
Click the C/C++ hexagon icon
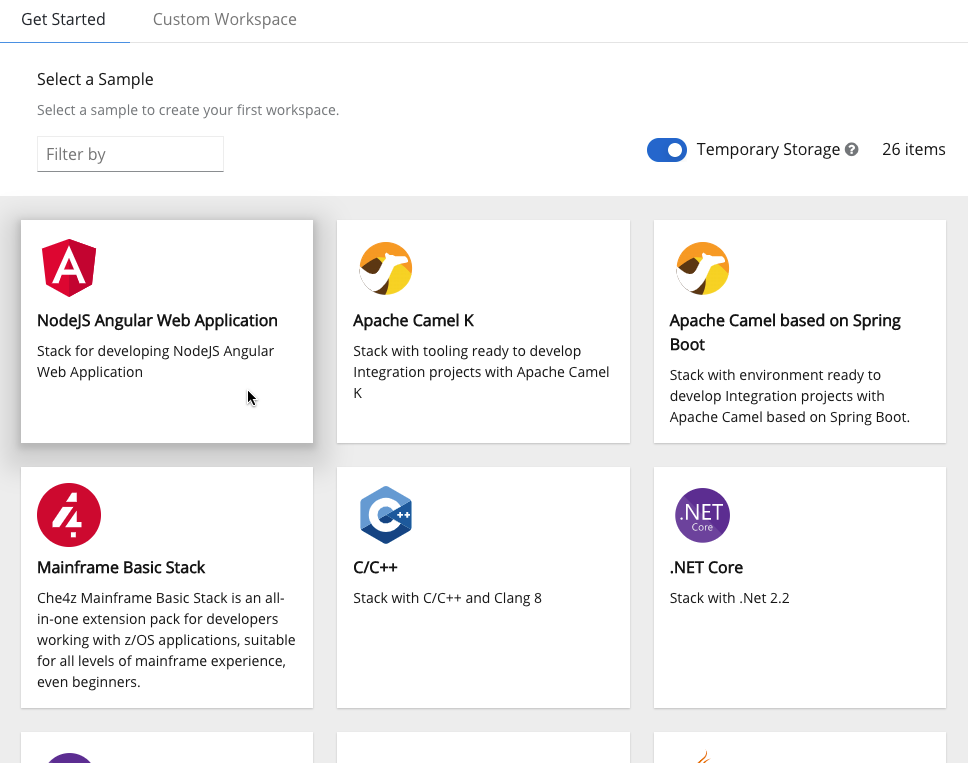pos(386,515)
